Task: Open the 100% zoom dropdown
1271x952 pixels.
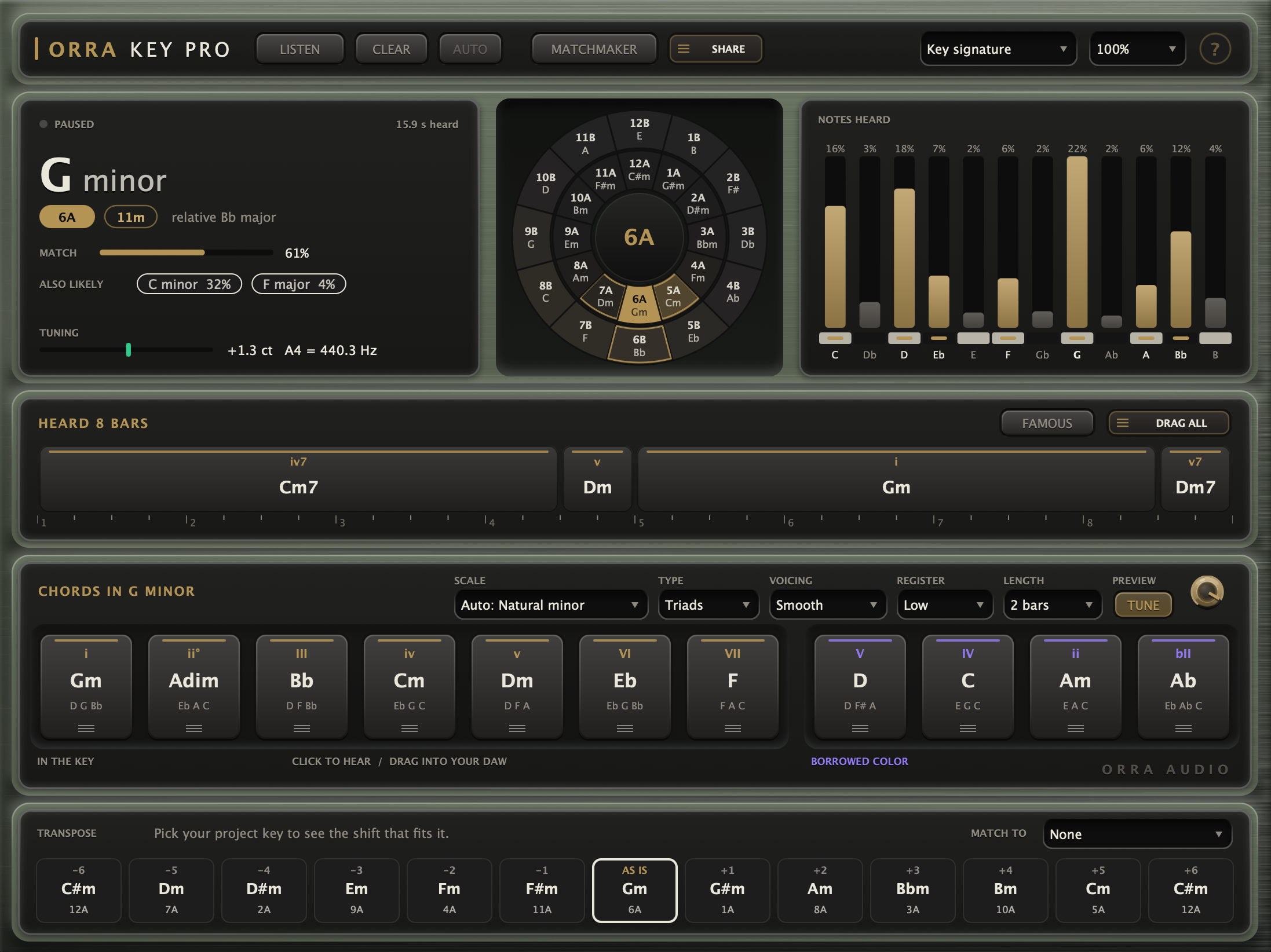Action: coord(1137,49)
